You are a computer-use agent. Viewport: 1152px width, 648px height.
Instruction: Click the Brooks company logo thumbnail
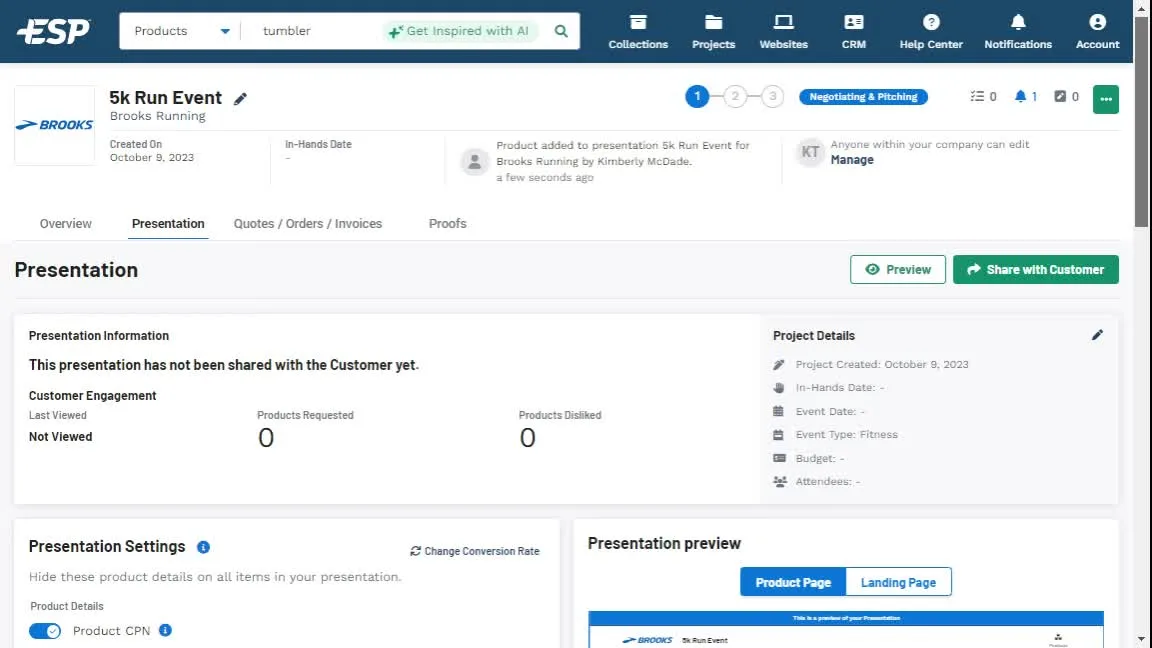tap(54, 125)
